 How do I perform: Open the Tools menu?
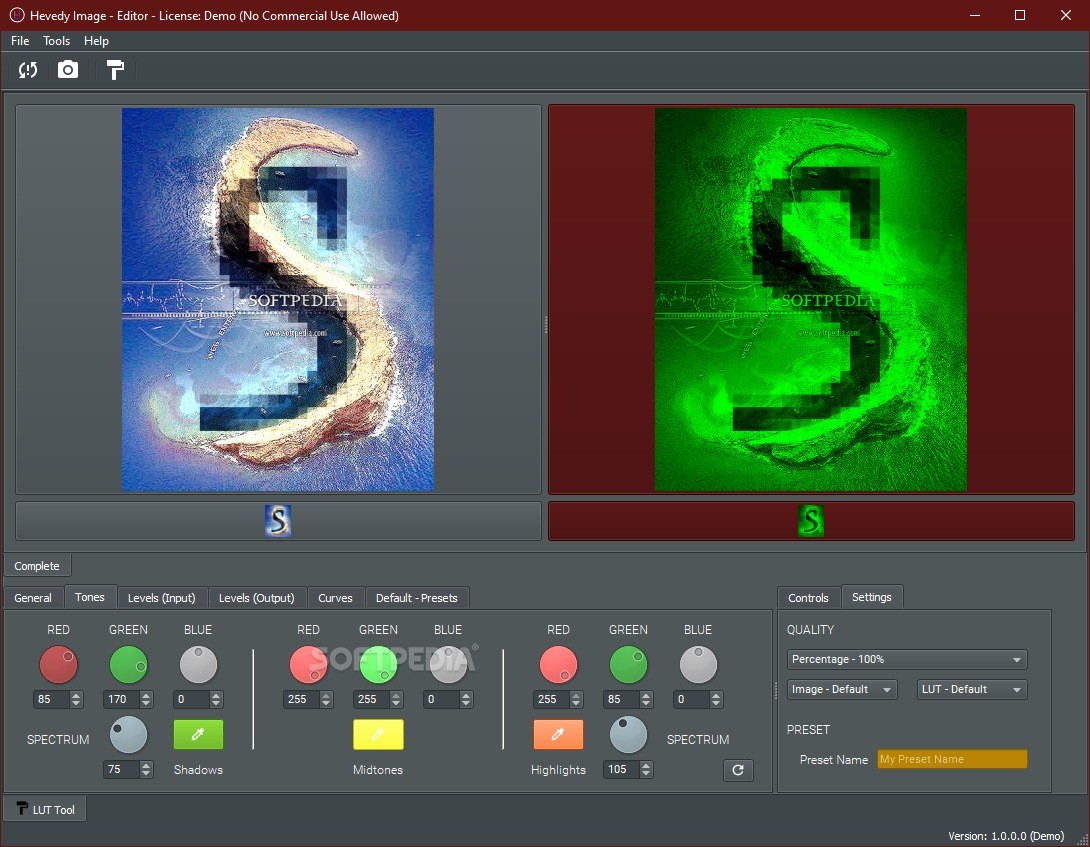click(56, 41)
